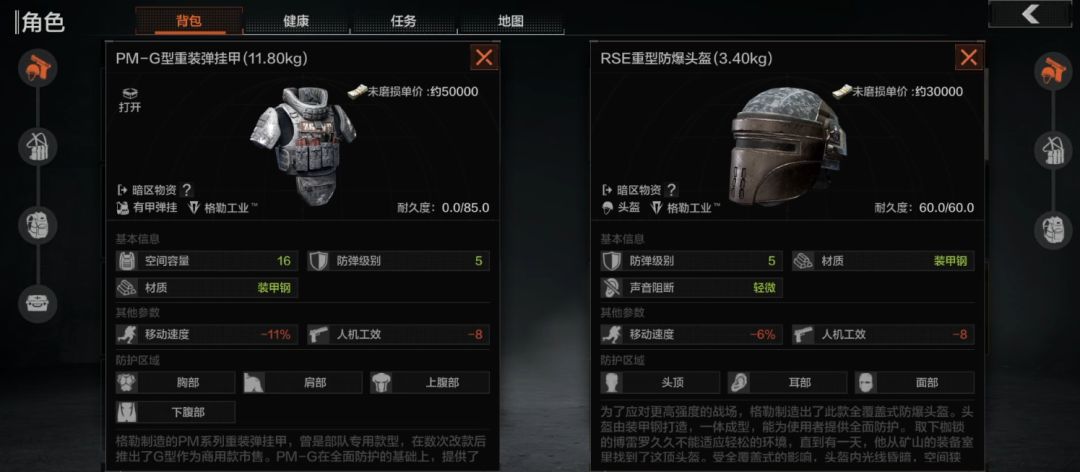Click the back arrow button at top right

point(1030,14)
